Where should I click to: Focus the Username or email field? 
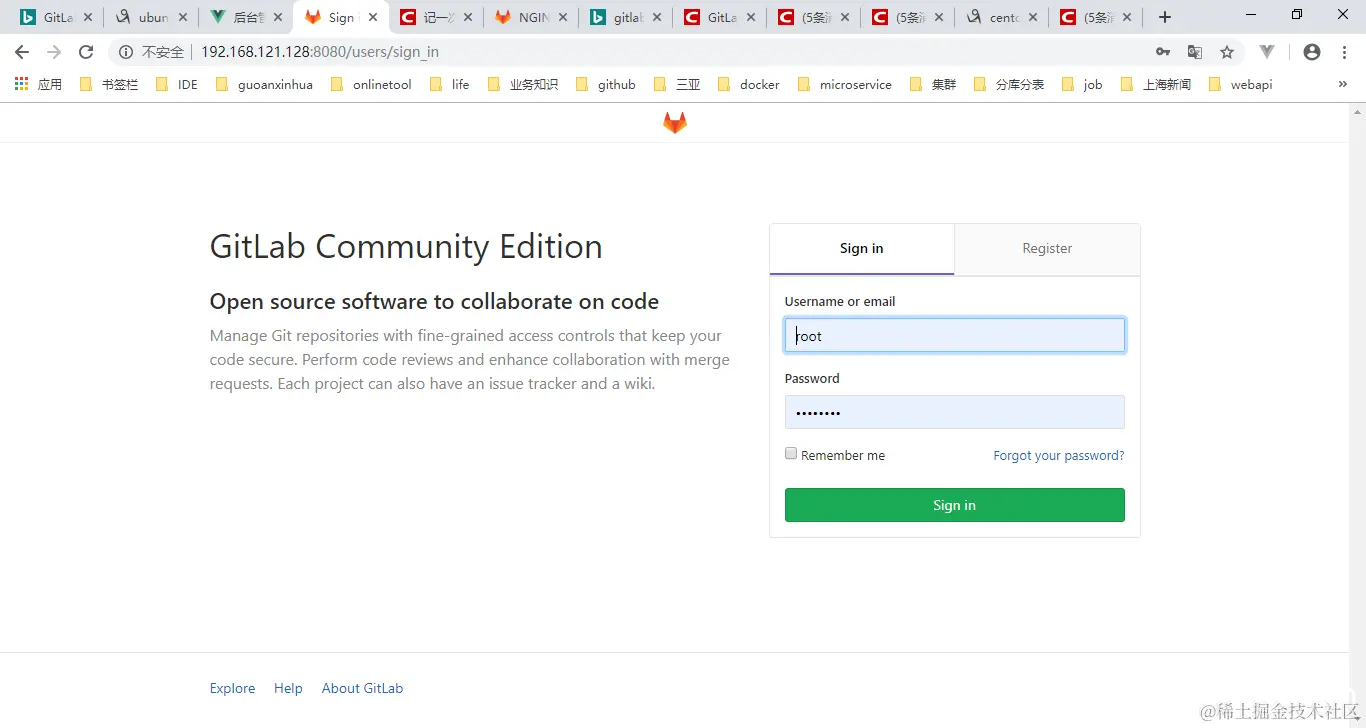click(955, 335)
